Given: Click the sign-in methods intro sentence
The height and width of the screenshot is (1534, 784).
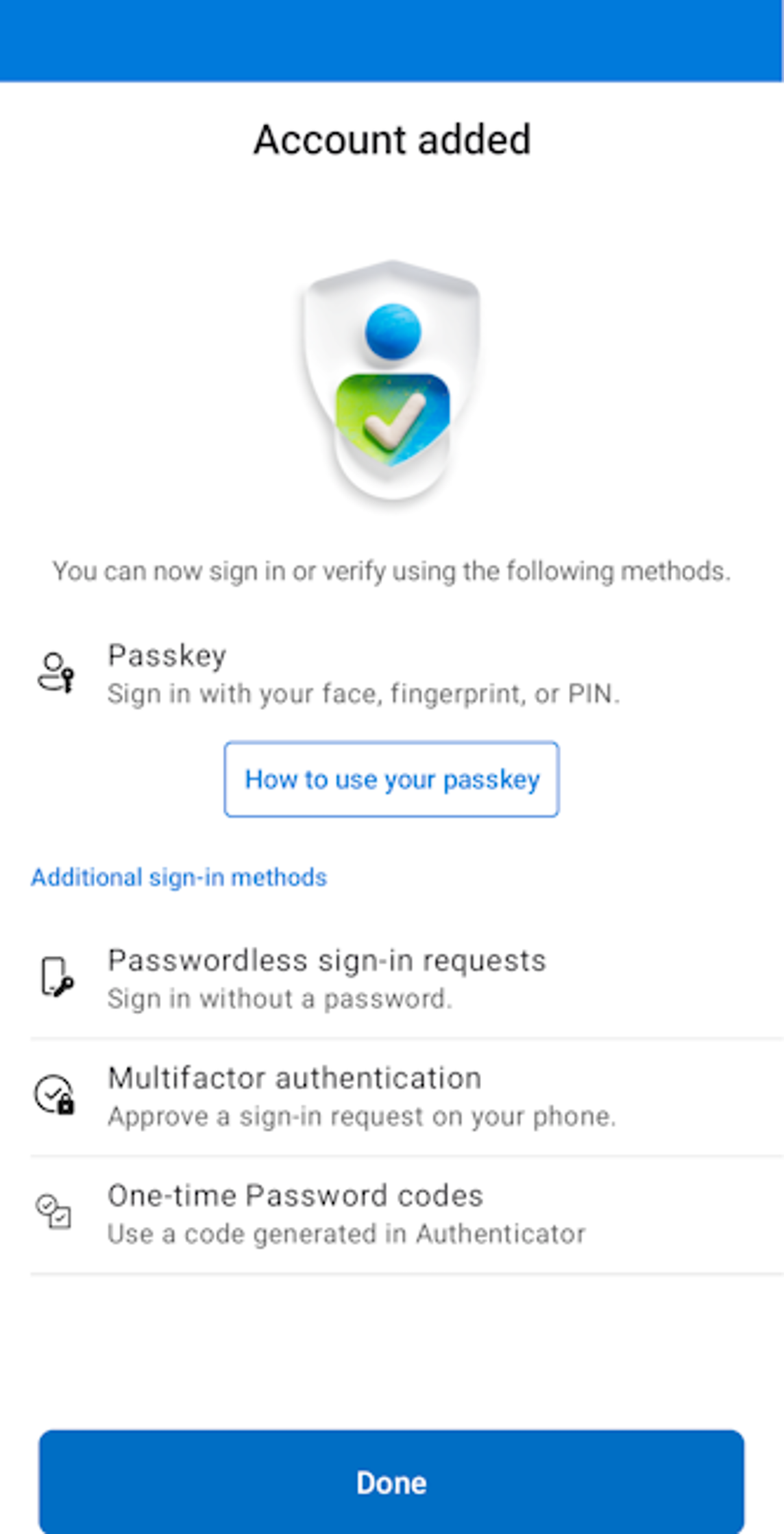Looking at the screenshot, I should pyautogui.click(x=391, y=571).
